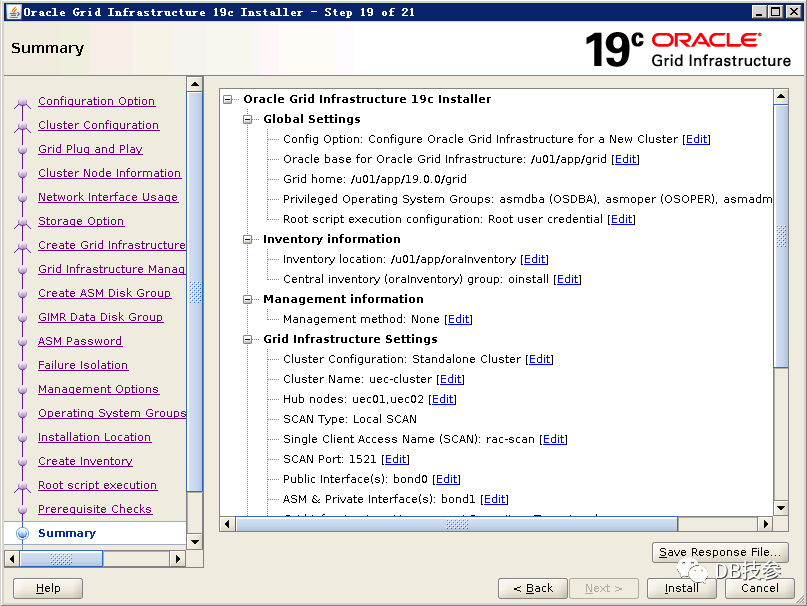Click scroll-up arrow of summary tree

click(781, 96)
